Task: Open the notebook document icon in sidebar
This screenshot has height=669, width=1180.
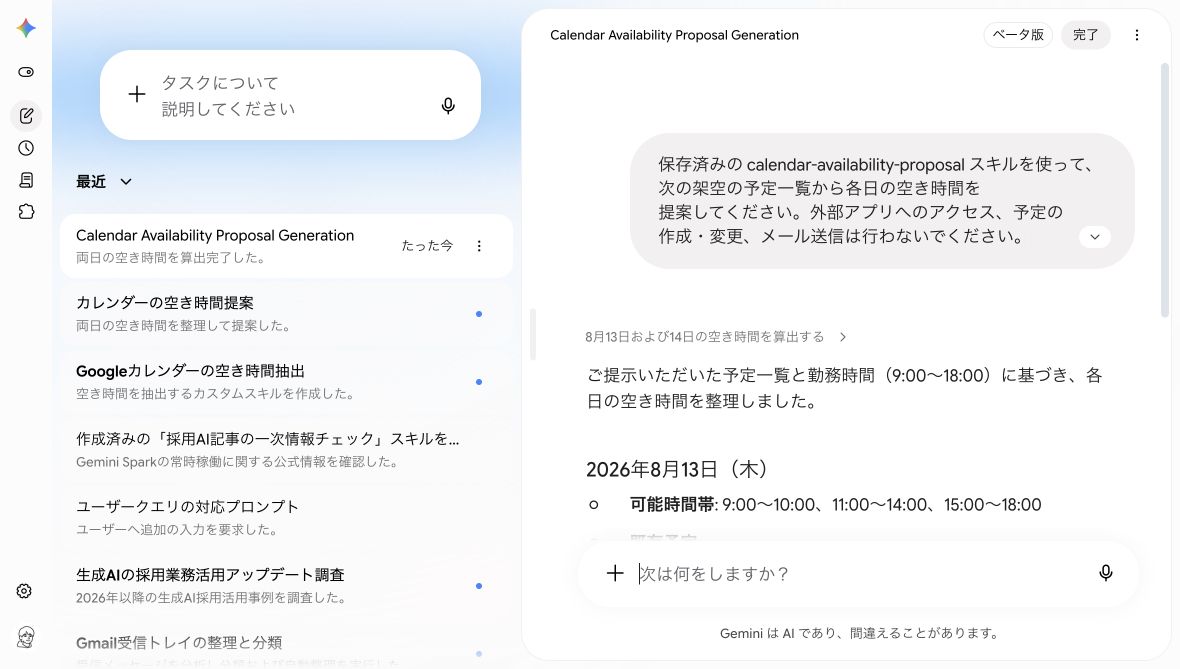Action: 26,180
